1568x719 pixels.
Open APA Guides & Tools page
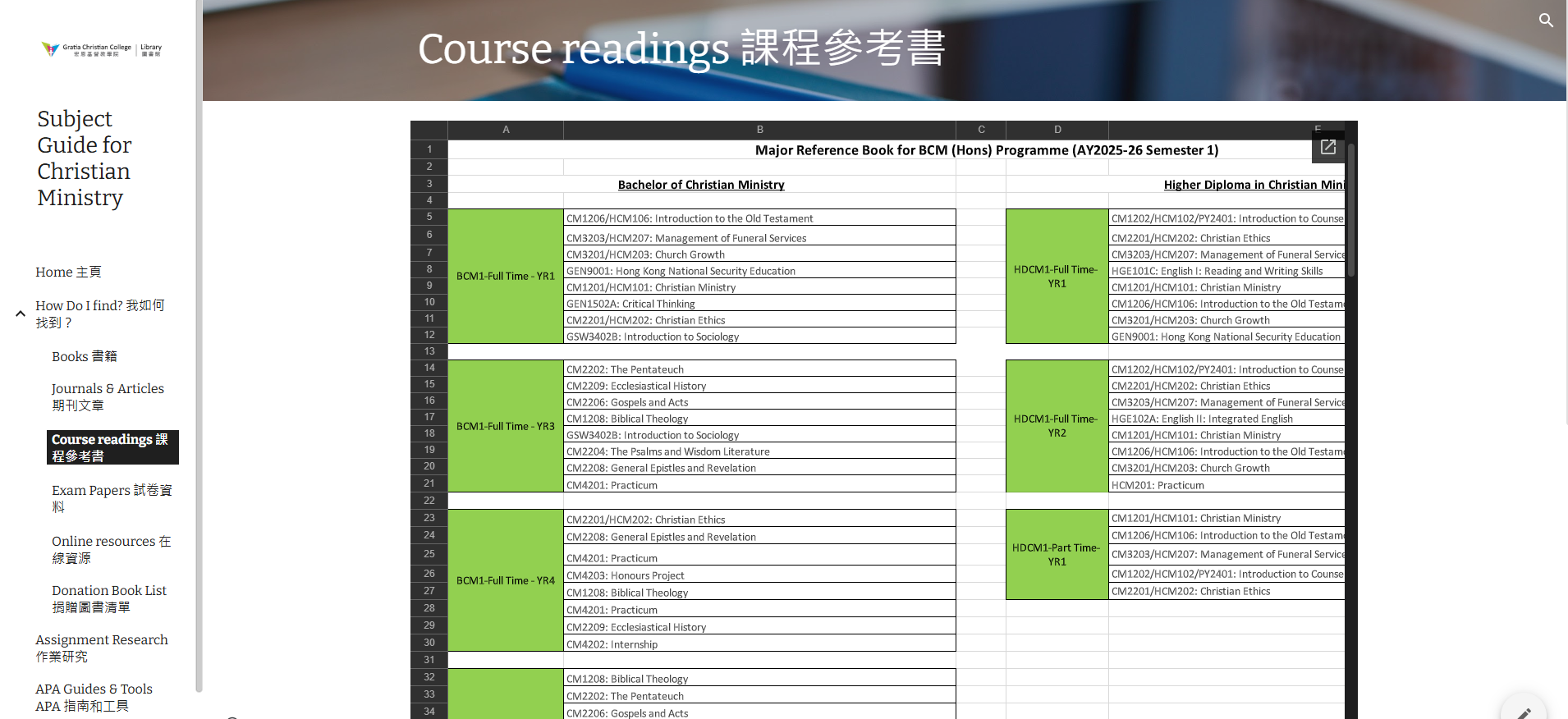pos(94,697)
